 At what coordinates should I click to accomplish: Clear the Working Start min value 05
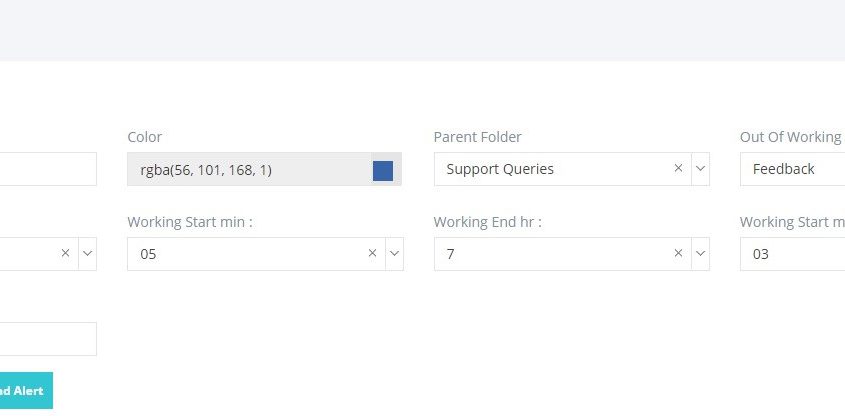tap(372, 253)
